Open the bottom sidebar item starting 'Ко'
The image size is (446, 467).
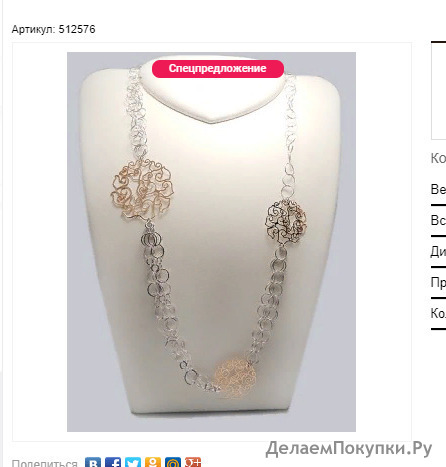point(438,313)
